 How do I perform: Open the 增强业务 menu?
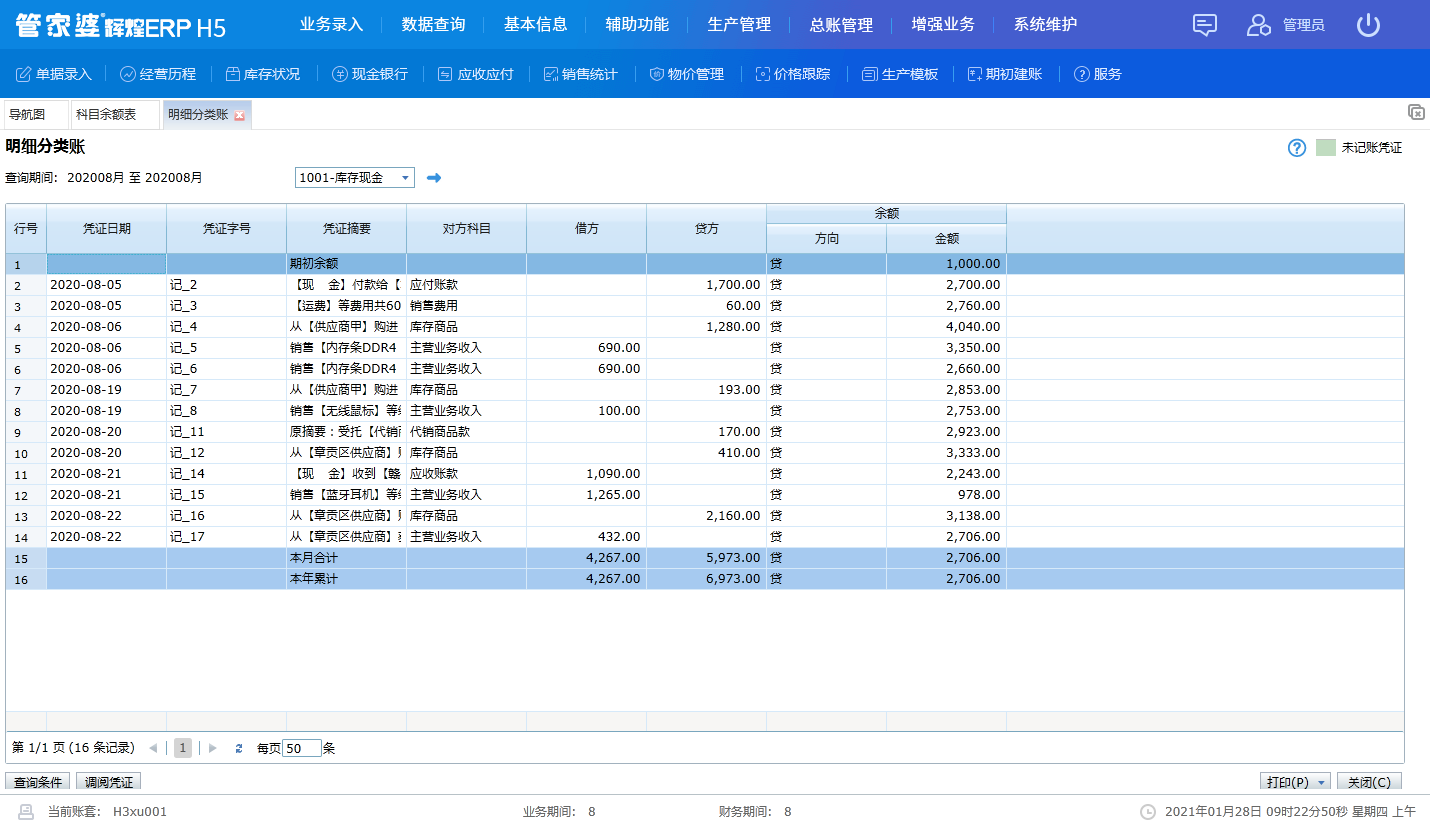click(x=943, y=25)
